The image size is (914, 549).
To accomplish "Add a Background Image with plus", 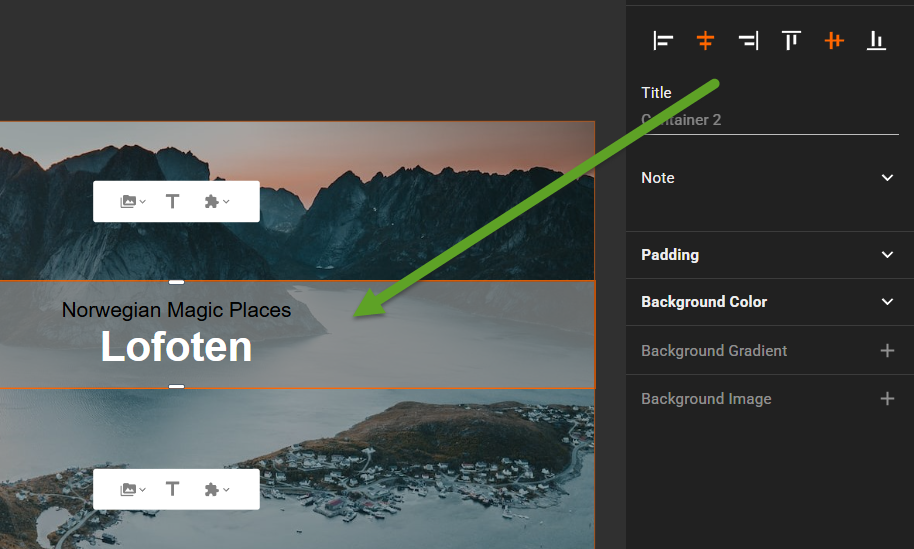I will (887, 399).
